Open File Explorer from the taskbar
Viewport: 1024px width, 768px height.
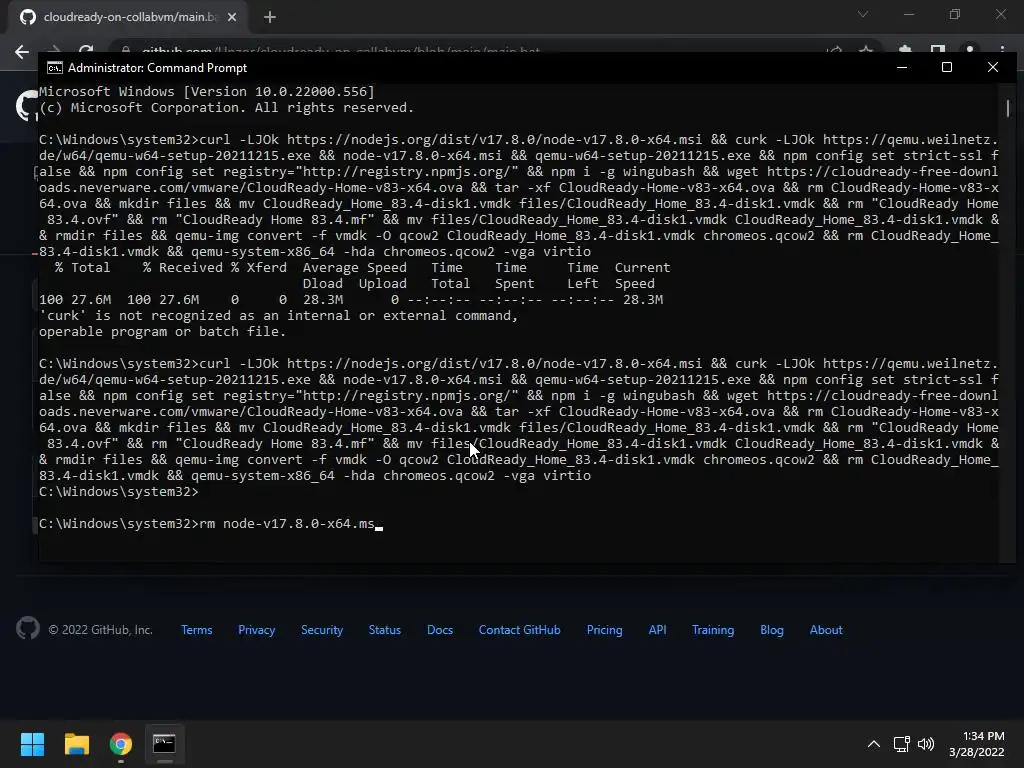click(76, 744)
